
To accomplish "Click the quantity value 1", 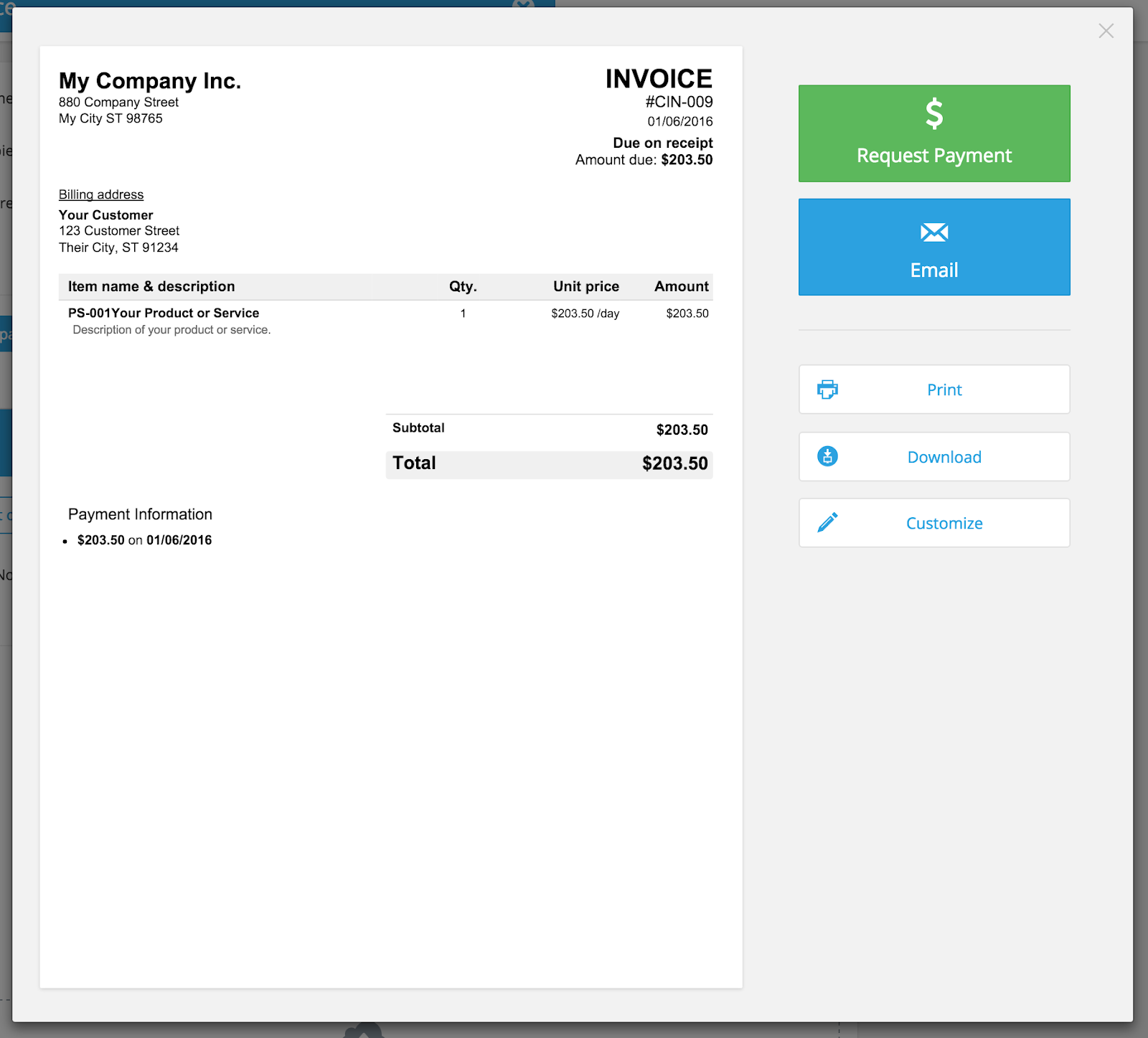I will pos(464,313).
